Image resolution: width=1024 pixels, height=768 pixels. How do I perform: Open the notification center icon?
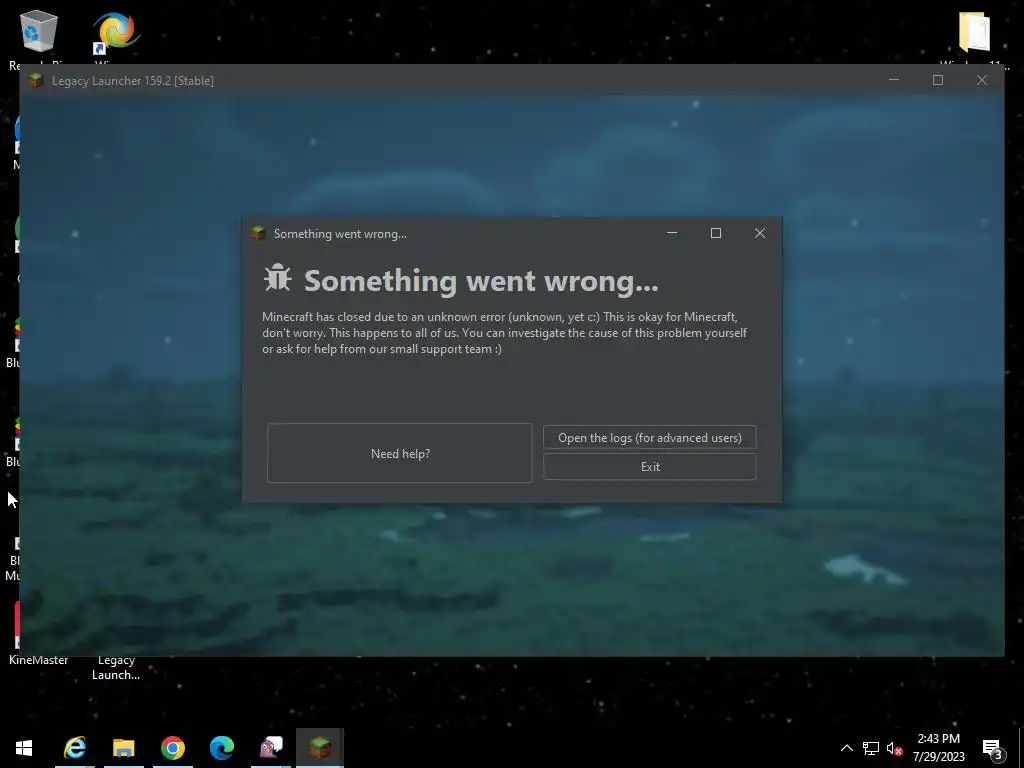[x=992, y=748]
